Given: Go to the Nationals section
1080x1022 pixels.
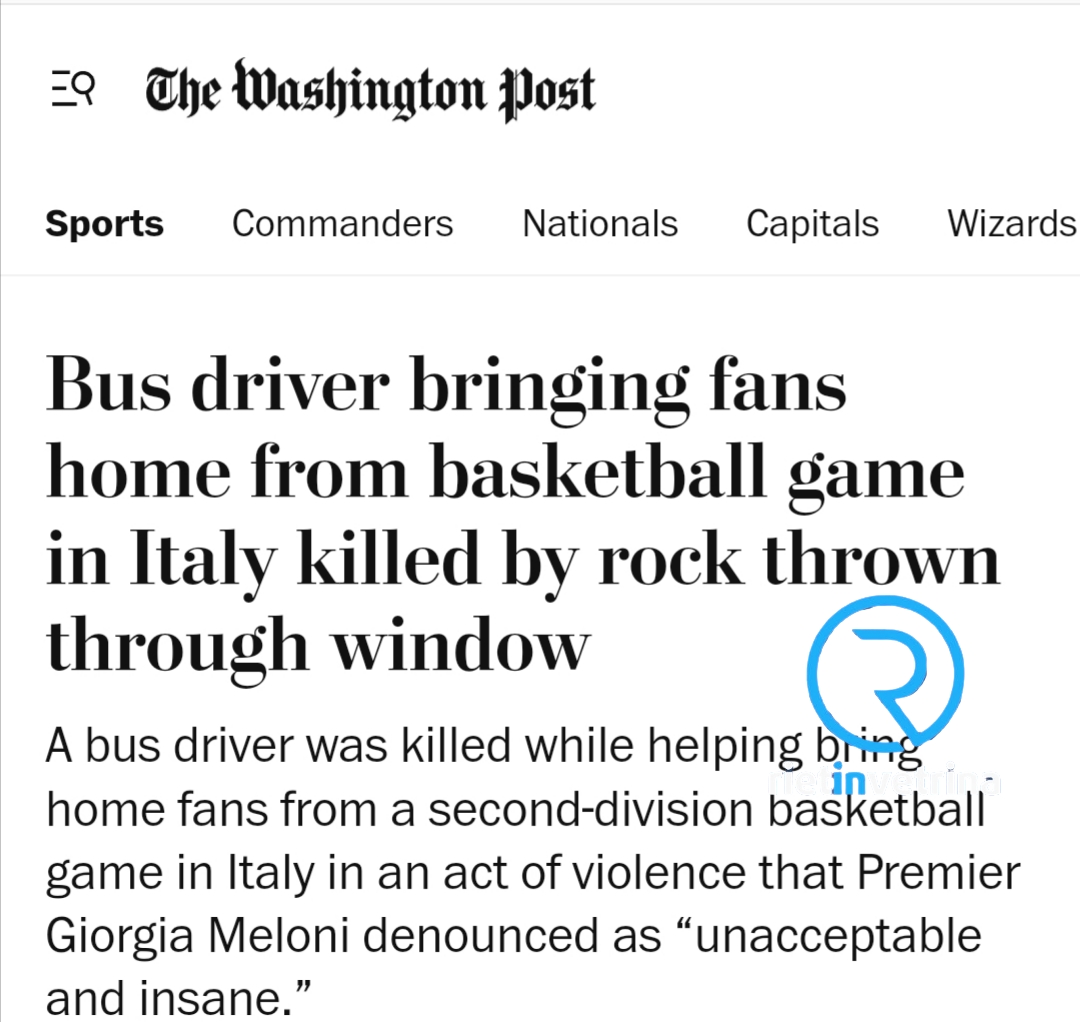Looking at the screenshot, I should click(x=600, y=224).
